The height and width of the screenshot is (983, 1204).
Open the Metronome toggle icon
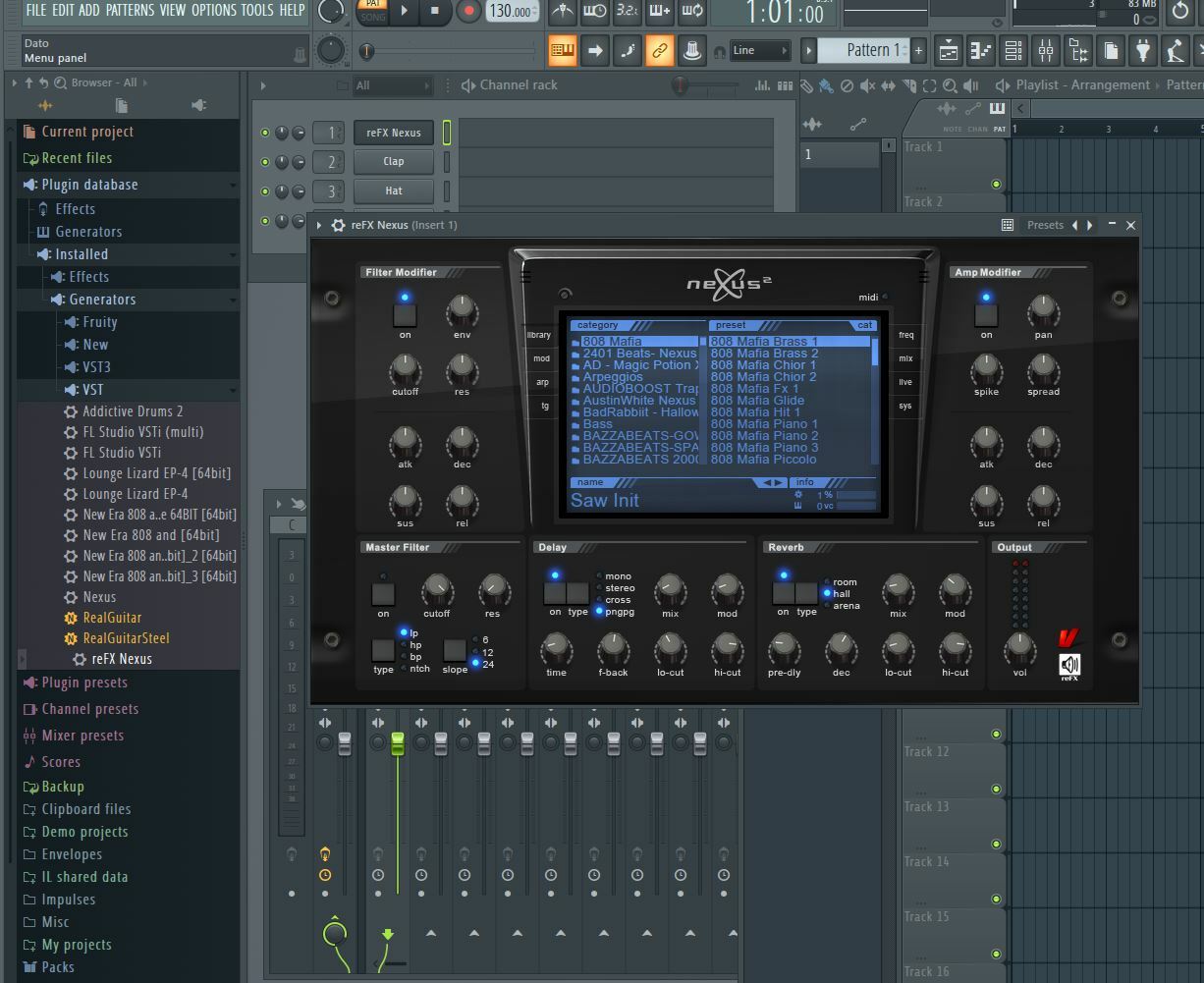[x=563, y=11]
